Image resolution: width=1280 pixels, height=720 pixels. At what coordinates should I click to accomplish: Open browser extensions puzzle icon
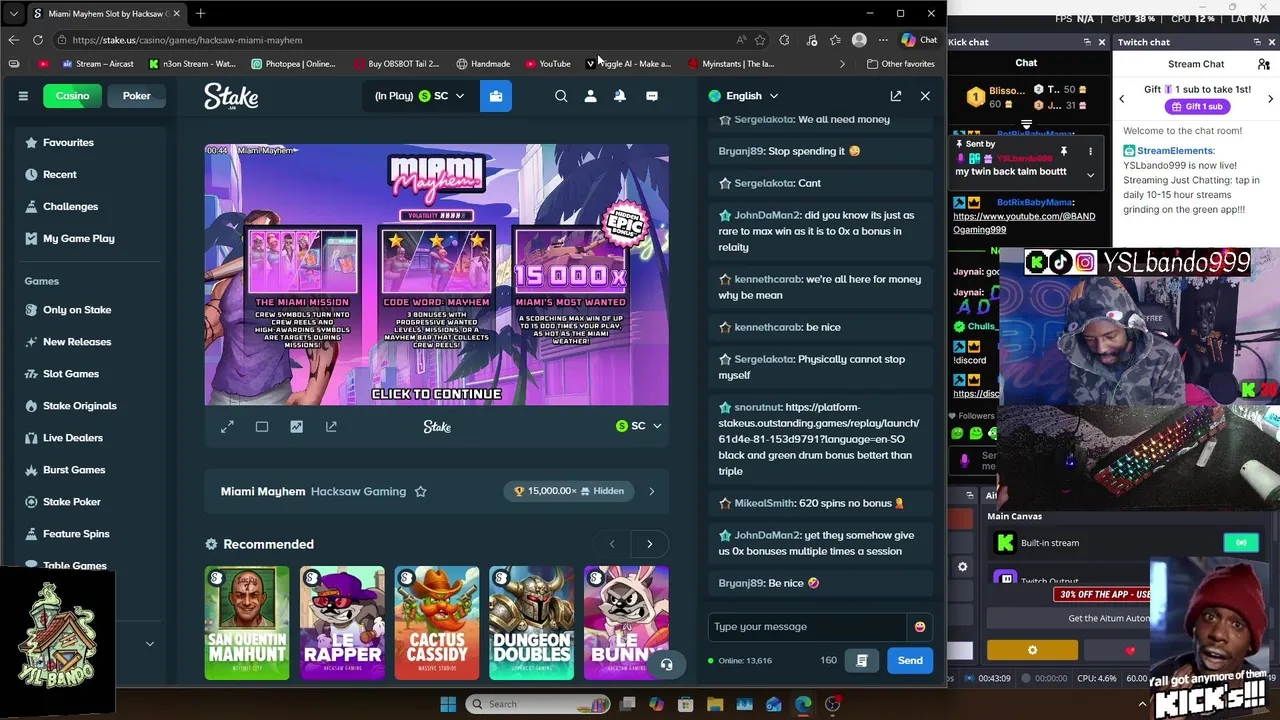[x=784, y=40]
